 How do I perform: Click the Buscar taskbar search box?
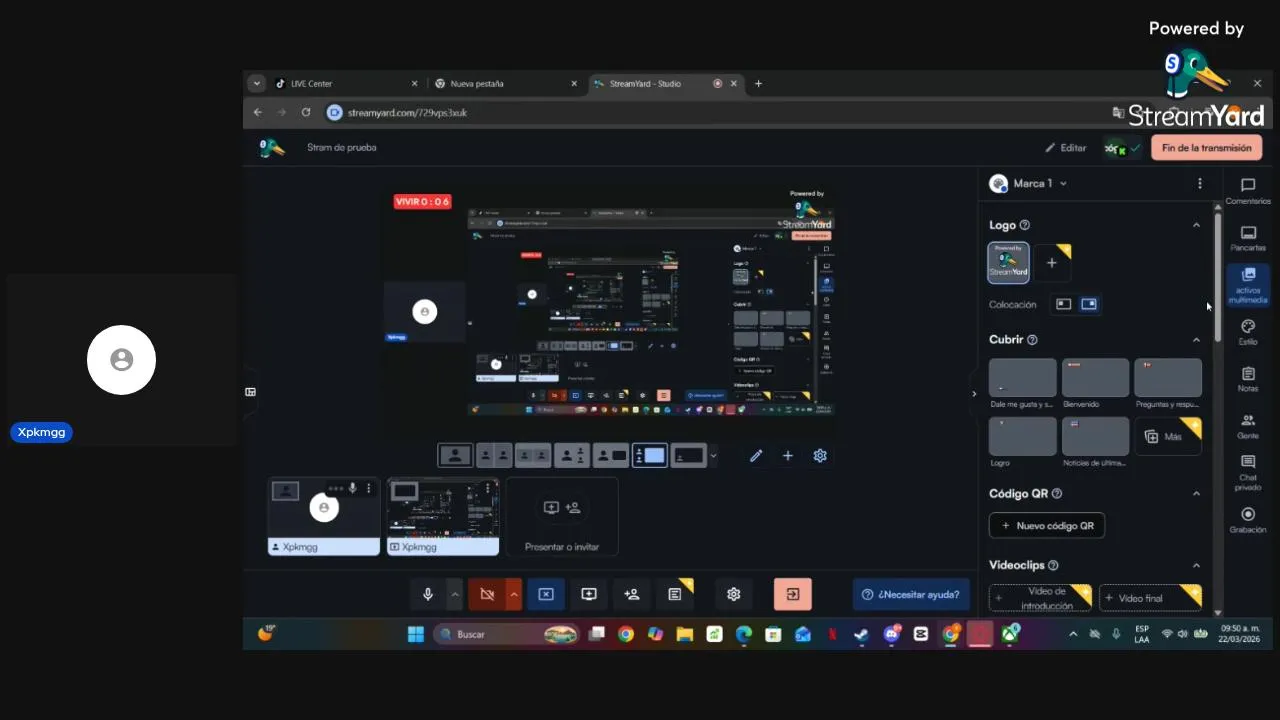(508, 634)
